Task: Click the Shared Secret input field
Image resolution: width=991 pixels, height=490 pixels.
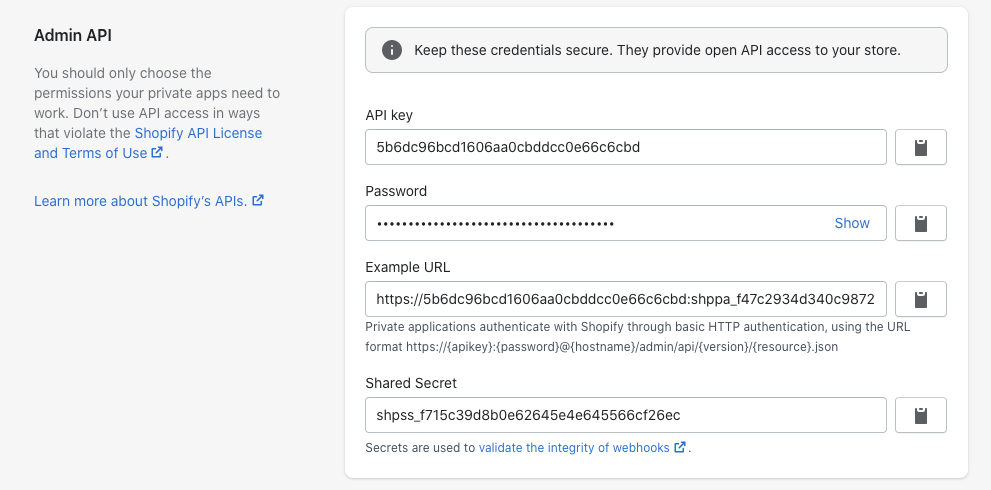Action: coord(626,415)
